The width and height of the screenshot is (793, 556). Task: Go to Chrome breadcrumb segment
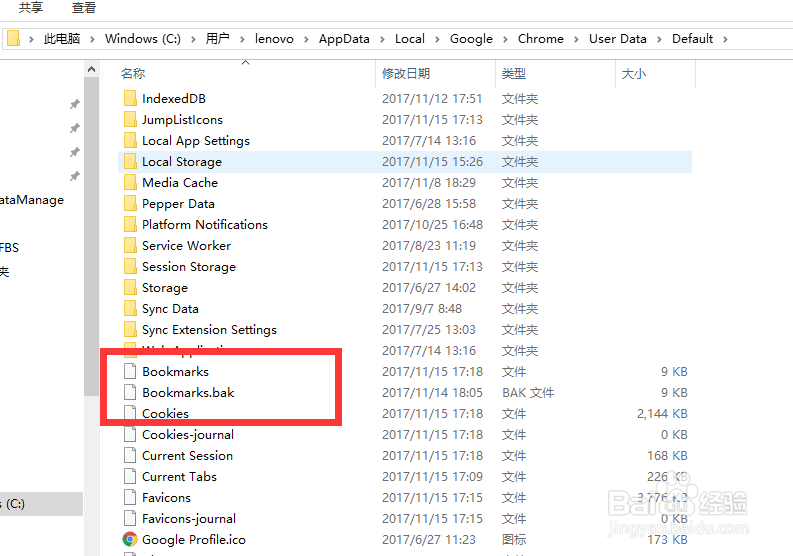pyautogui.click(x=541, y=39)
